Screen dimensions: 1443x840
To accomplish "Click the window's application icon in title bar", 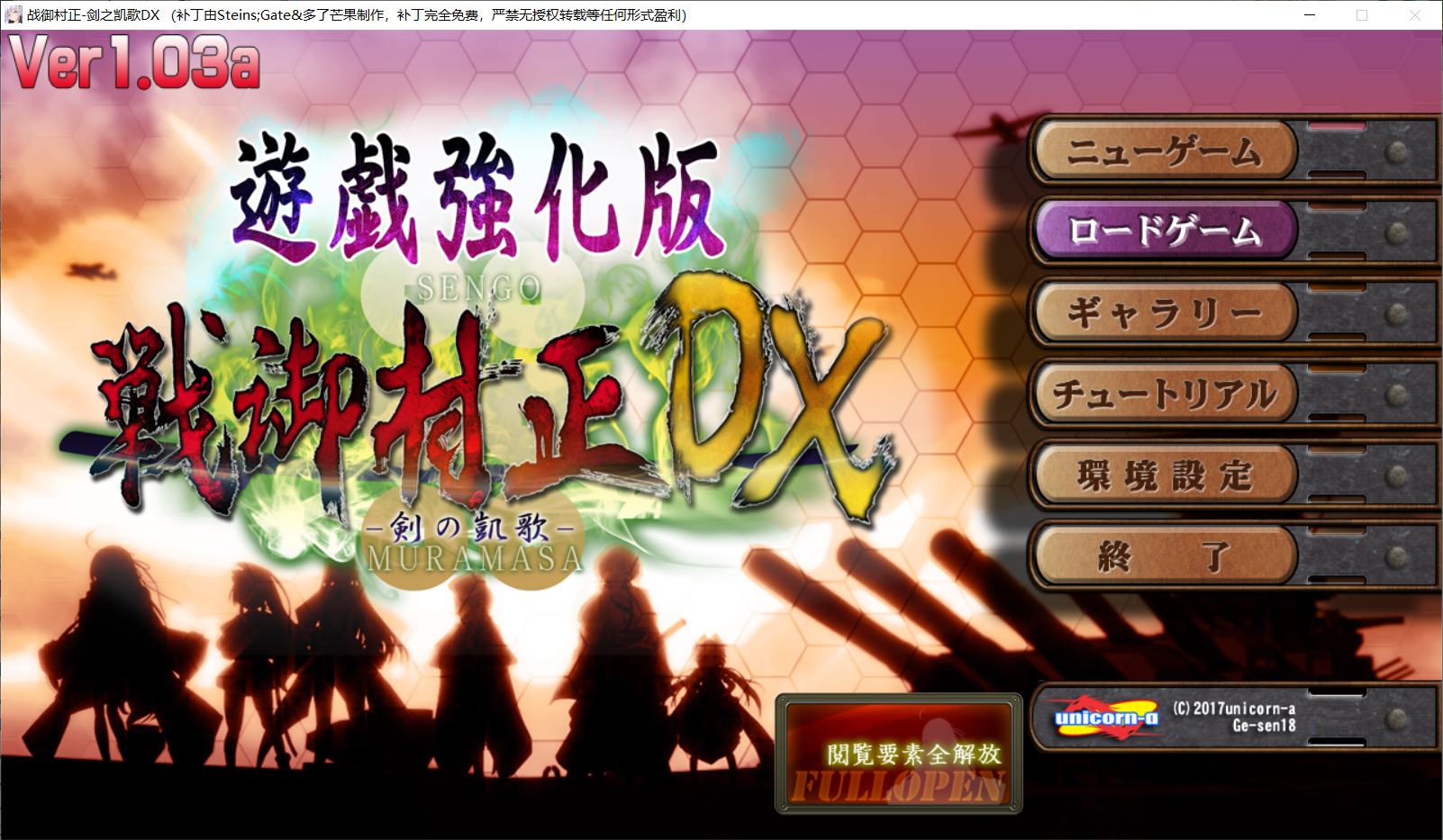I will coord(14,14).
